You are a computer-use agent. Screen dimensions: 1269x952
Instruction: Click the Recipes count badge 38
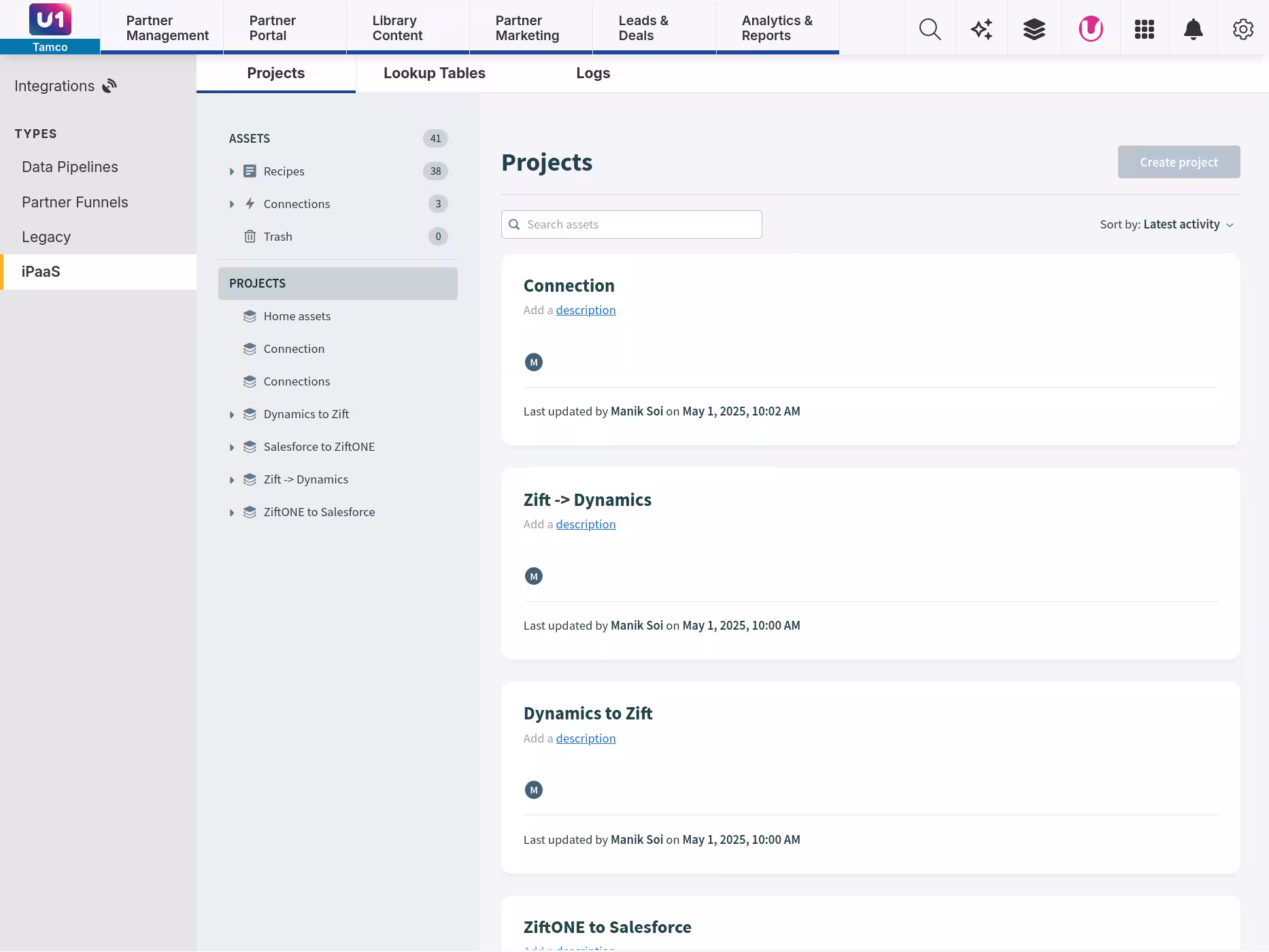pos(435,171)
